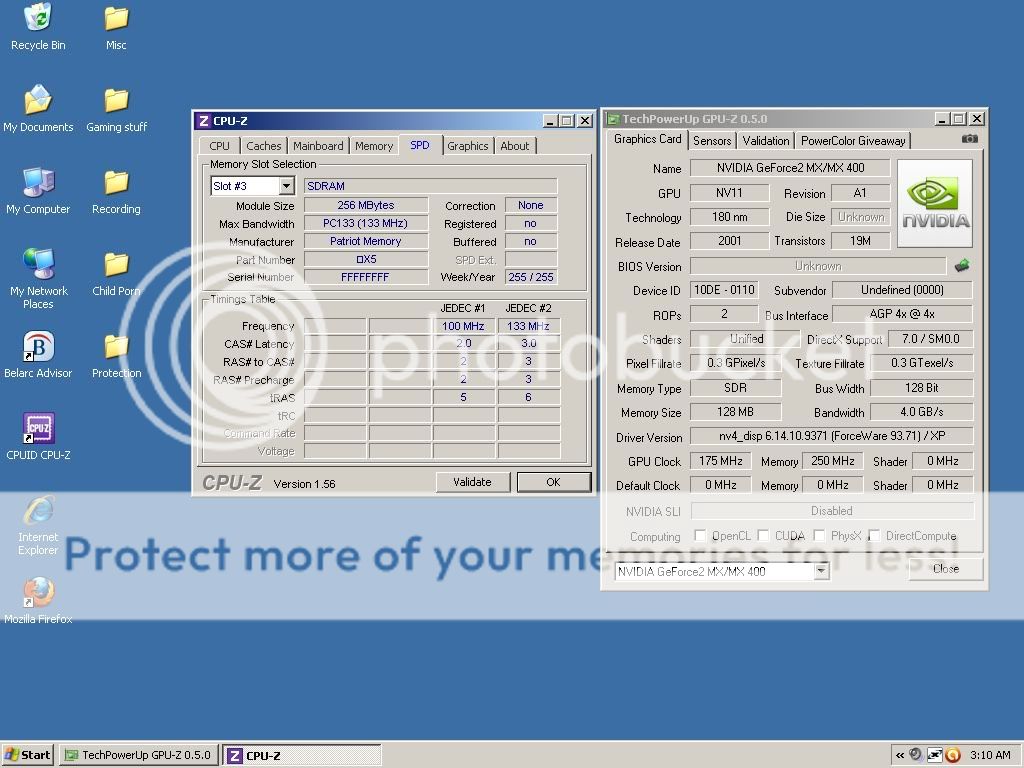Screen dimensions: 1024x768
Task: Click the BIOS save chip icon
Action: [x=962, y=266]
